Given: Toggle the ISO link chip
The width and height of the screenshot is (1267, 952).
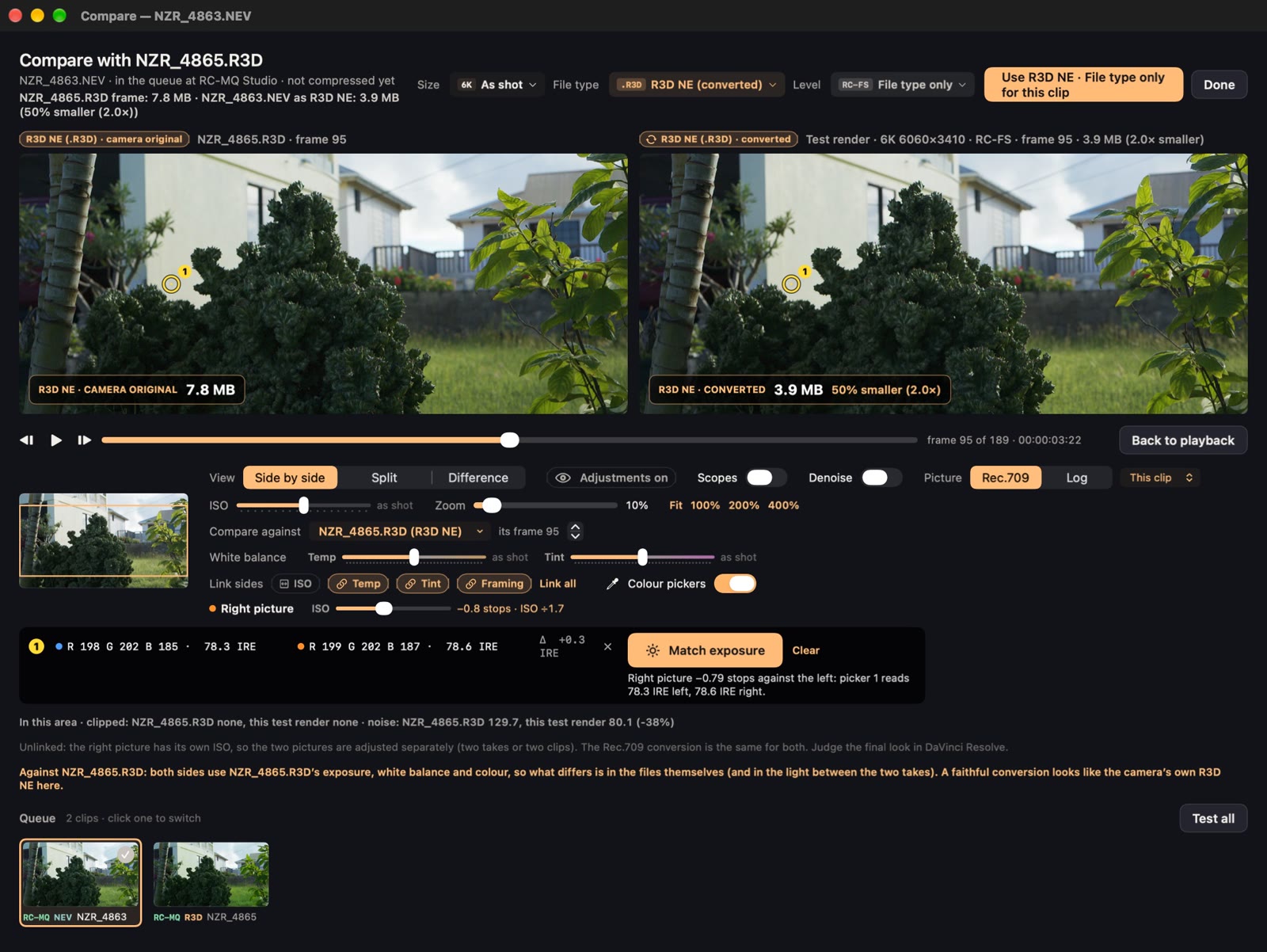Looking at the screenshot, I should coord(296,584).
